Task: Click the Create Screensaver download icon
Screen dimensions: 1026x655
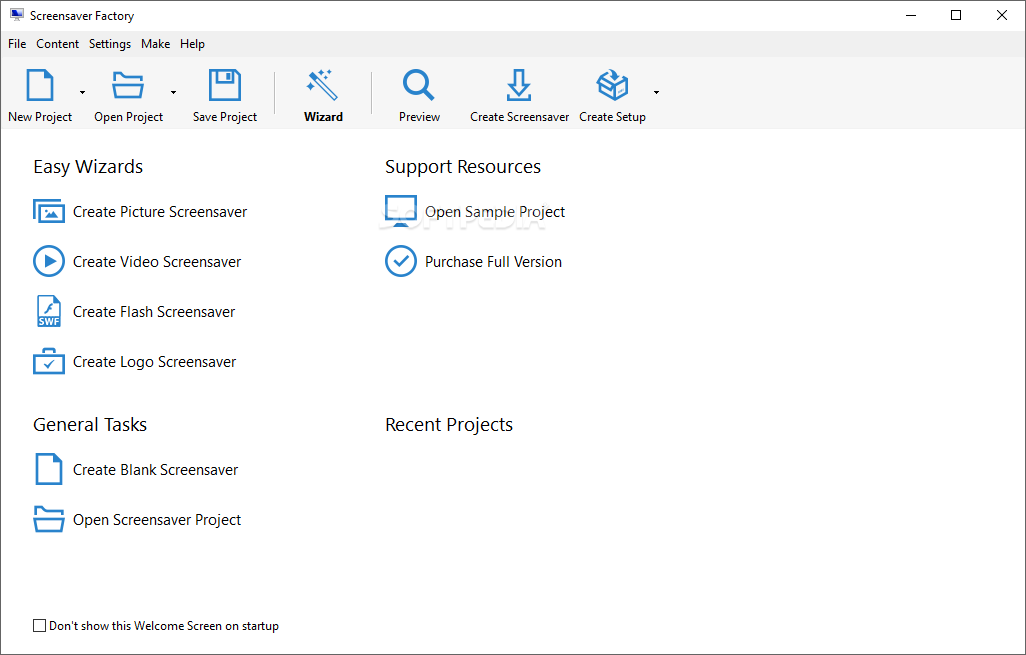Action: (x=519, y=85)
